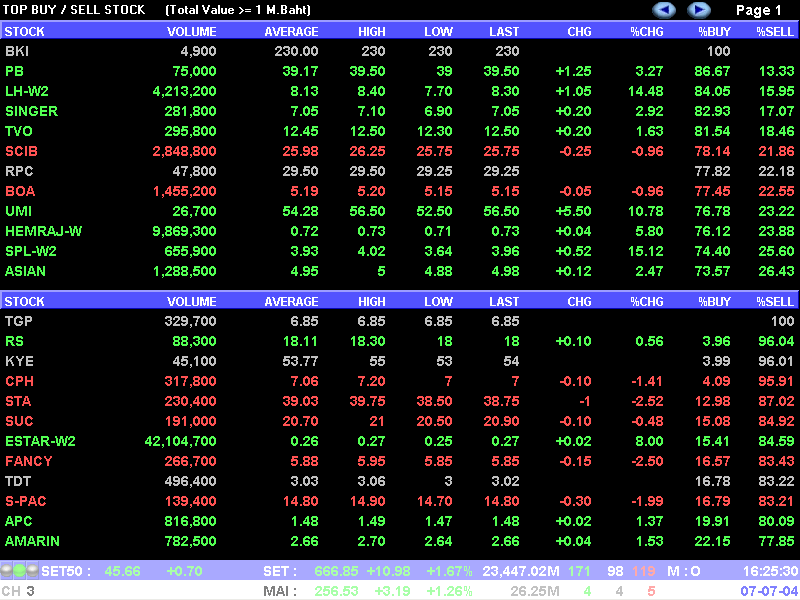Screen dimensions: 800x600
Task: Open the LH-W2 stock entry
Action: (x=27, y=91)
